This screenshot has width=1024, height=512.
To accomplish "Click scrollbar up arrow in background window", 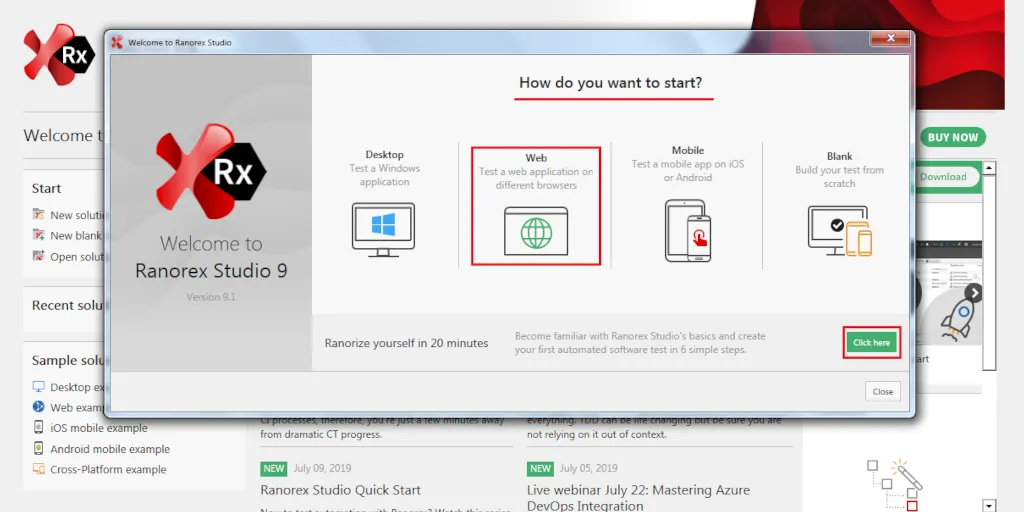I will pyautogui.click(x=989, y=168).
